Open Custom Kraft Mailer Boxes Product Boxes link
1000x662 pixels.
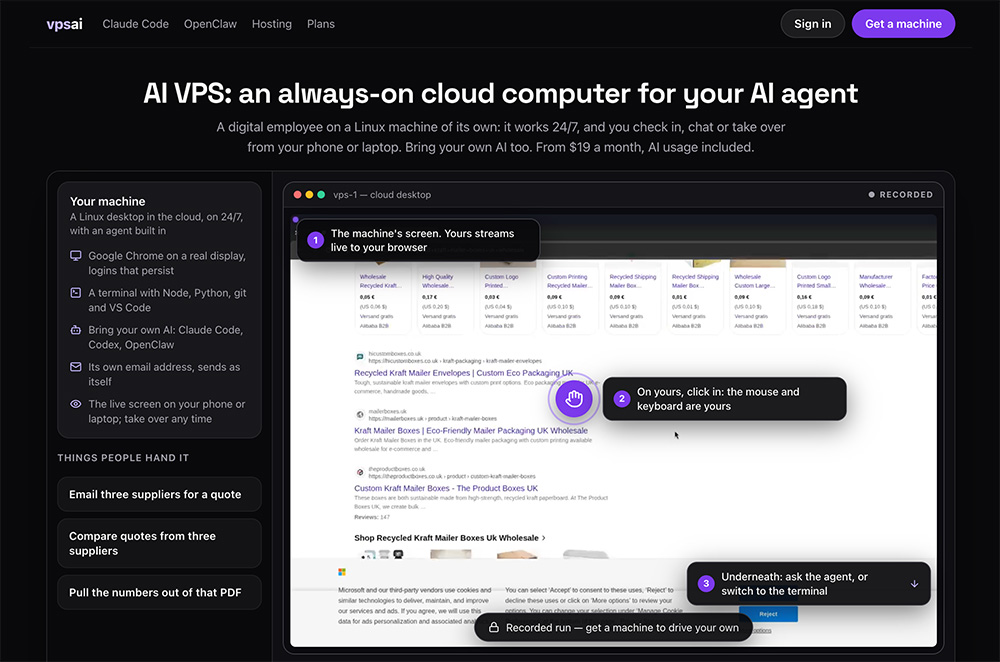(446, 488)
